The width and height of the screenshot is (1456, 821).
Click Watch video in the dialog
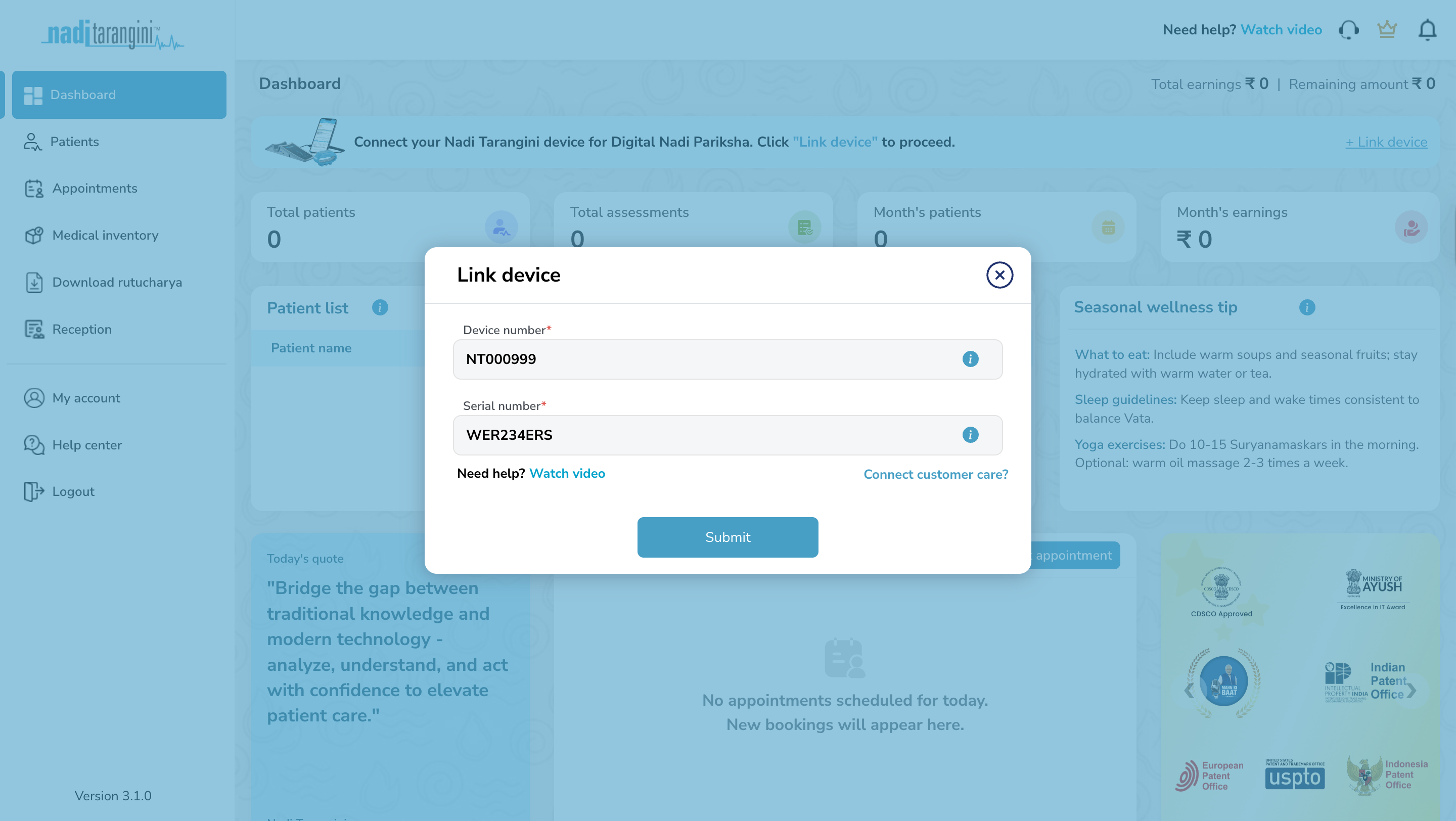coord(567,474)
